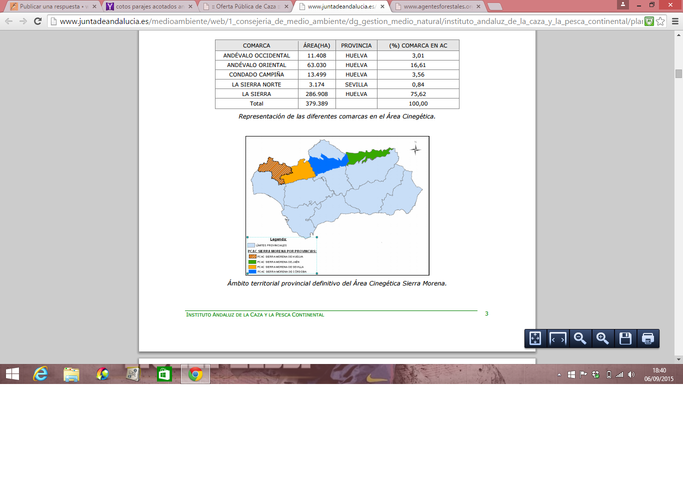Click the Instituto Andaluz de la Caza footer text

pos(255,314)
